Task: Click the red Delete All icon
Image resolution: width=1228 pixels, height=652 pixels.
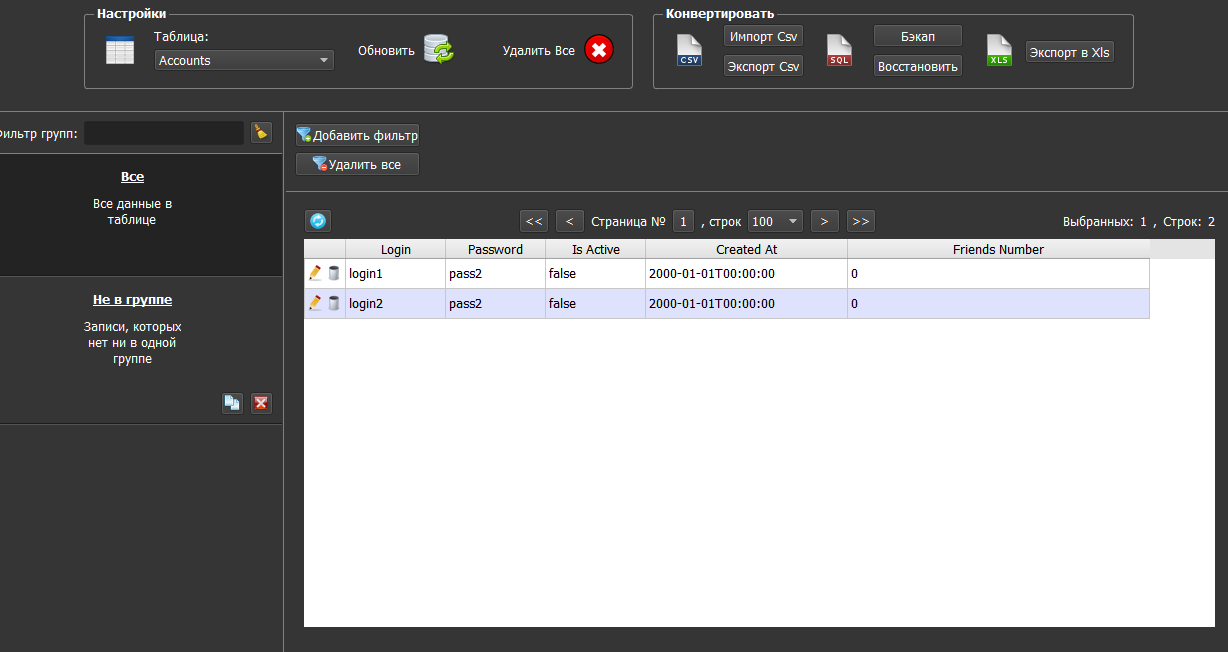Action: pos(599,49)
